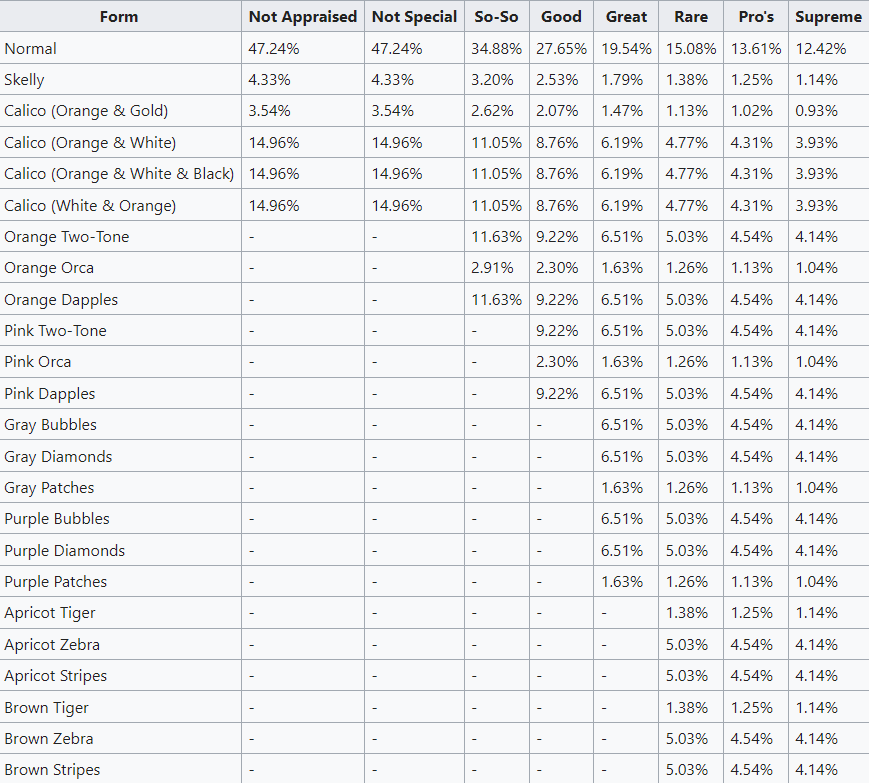Click the Good column header
The height and width of the screenshot is (783, 869).
(561, 17)
